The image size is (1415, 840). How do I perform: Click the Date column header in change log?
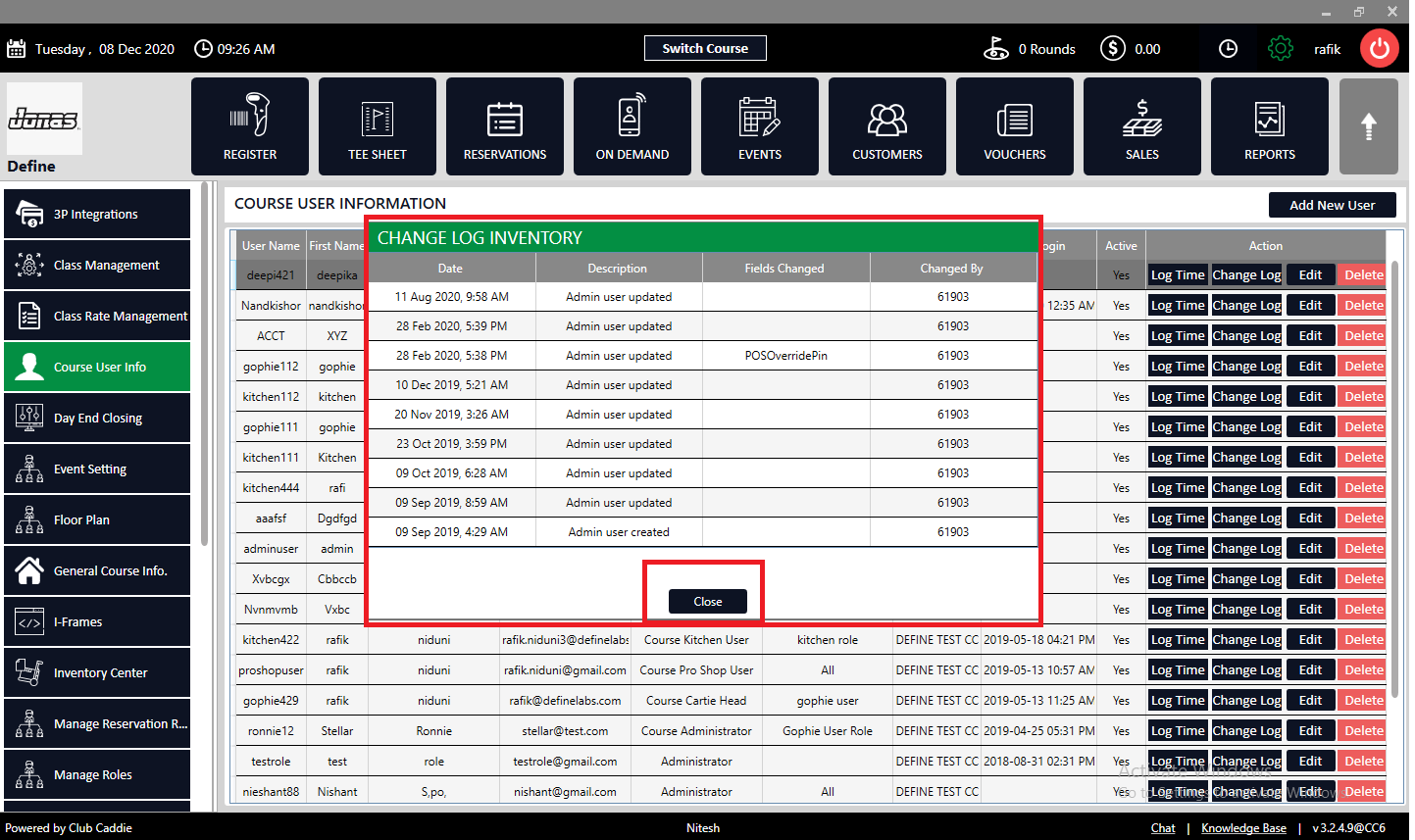450,269
